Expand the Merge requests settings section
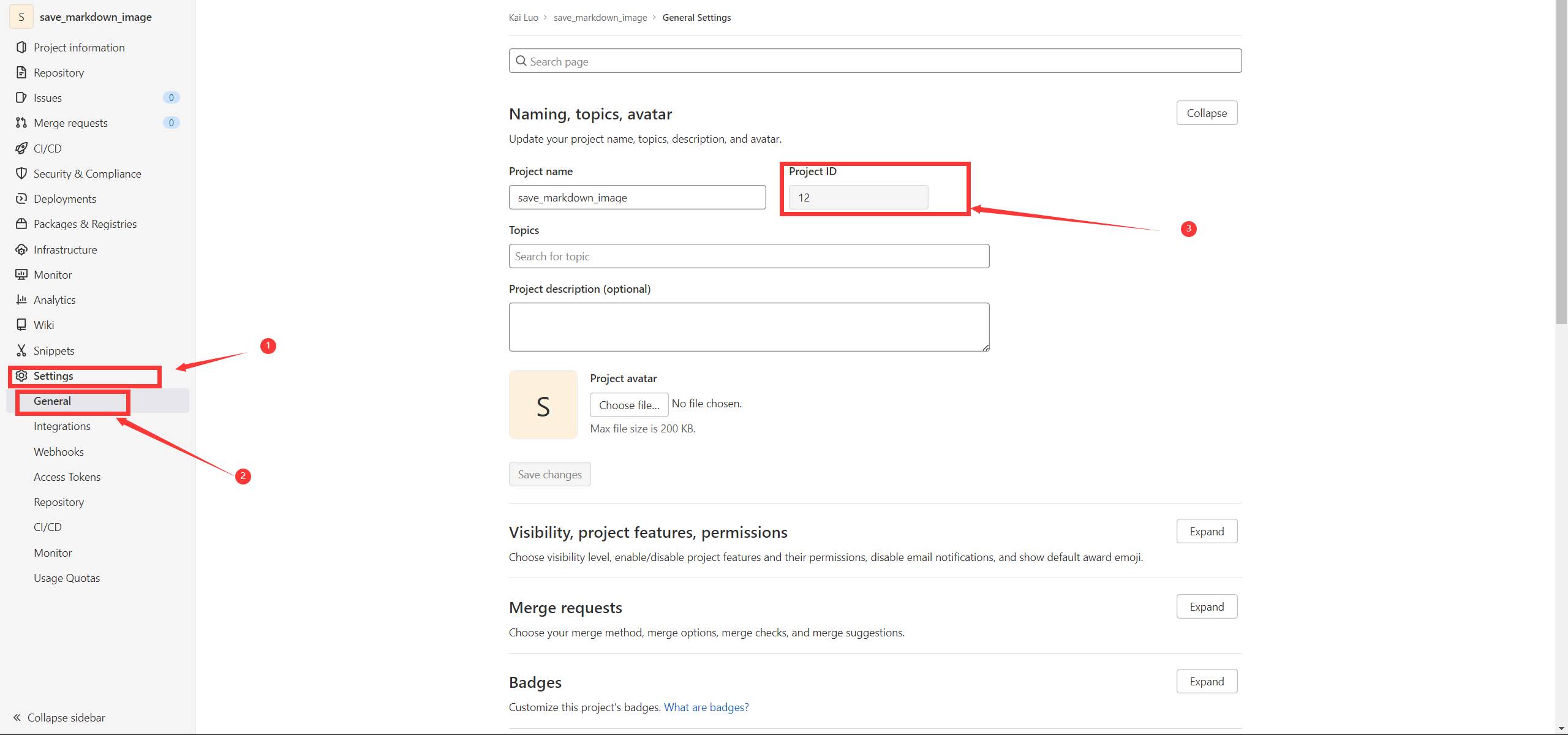 [1206, 606]
